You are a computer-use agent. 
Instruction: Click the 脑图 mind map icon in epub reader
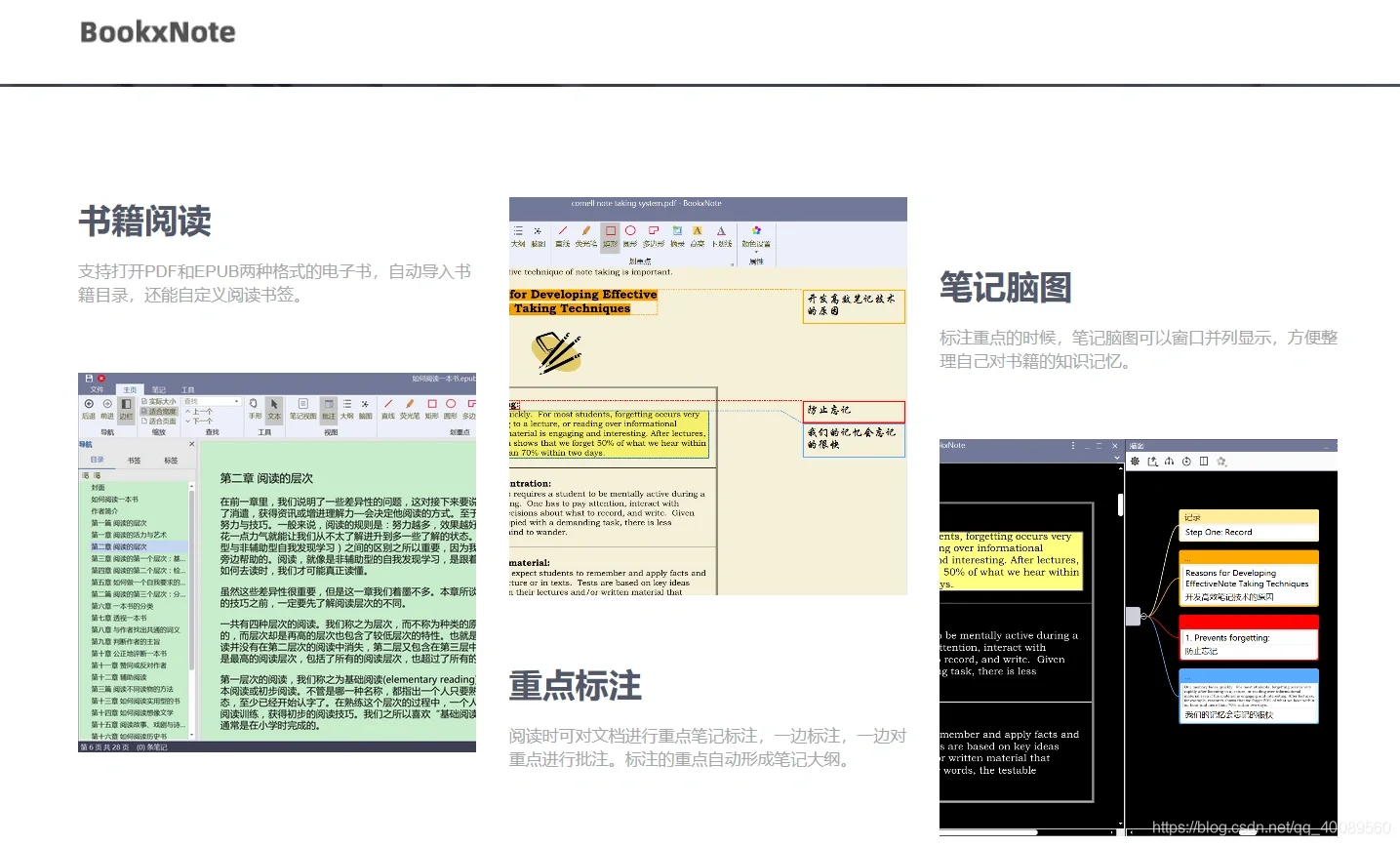coord(365,409)
